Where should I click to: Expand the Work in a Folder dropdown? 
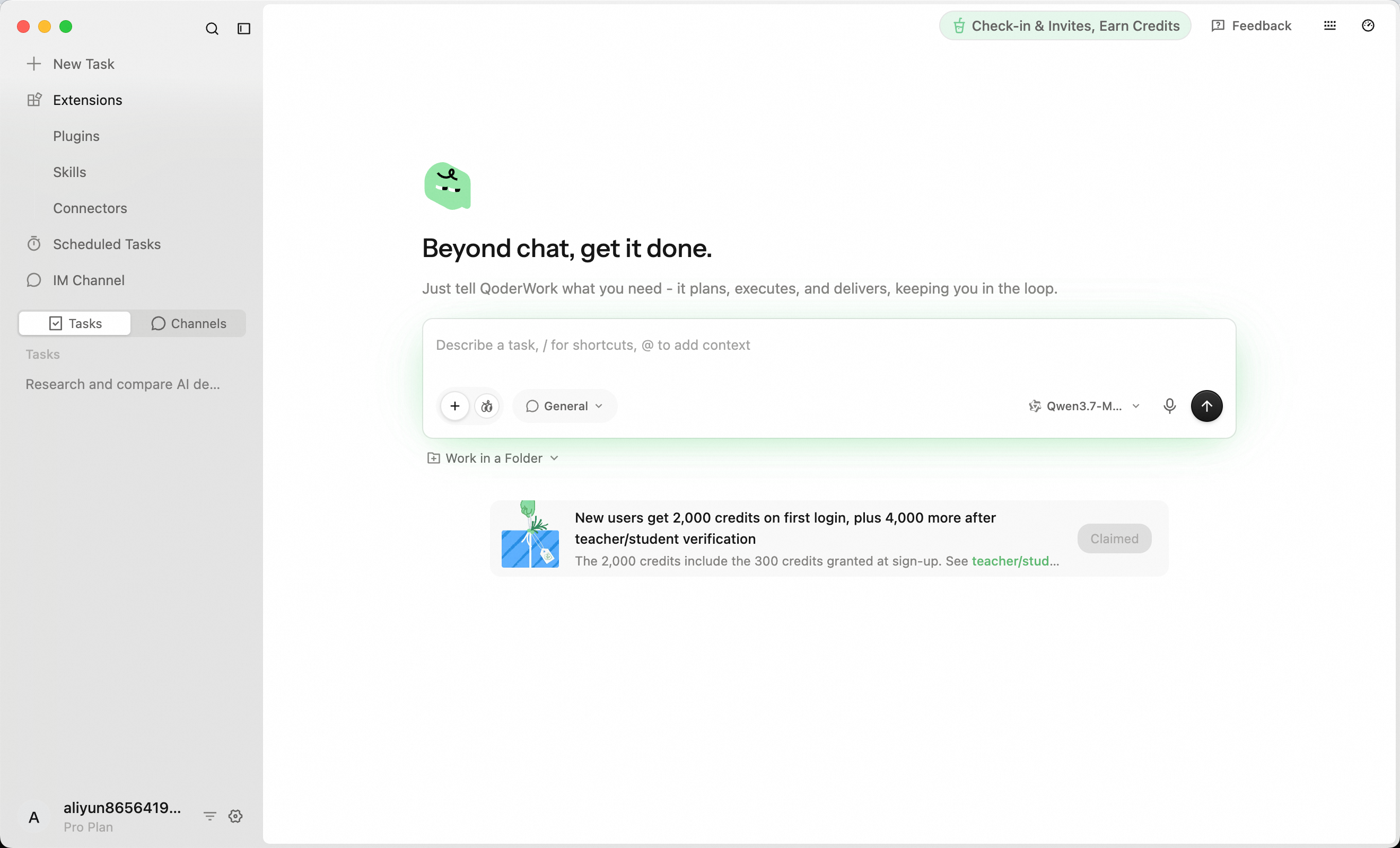pyautogui.click(x=493, y=458)
